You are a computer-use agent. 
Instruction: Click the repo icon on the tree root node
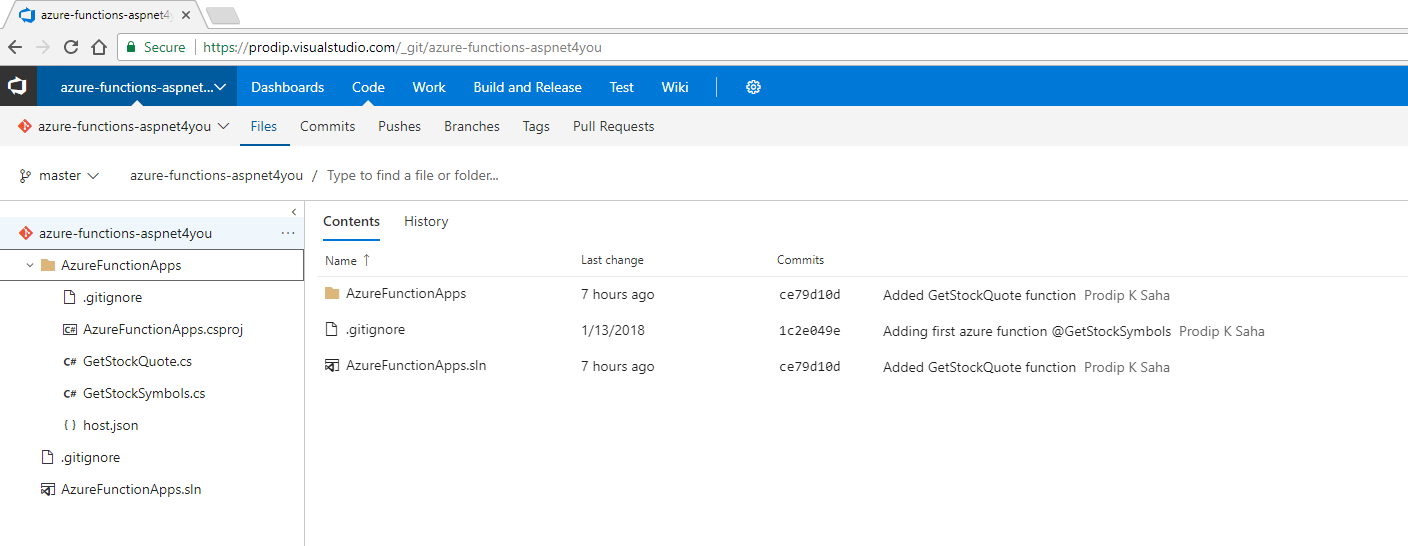click(25, 233)
